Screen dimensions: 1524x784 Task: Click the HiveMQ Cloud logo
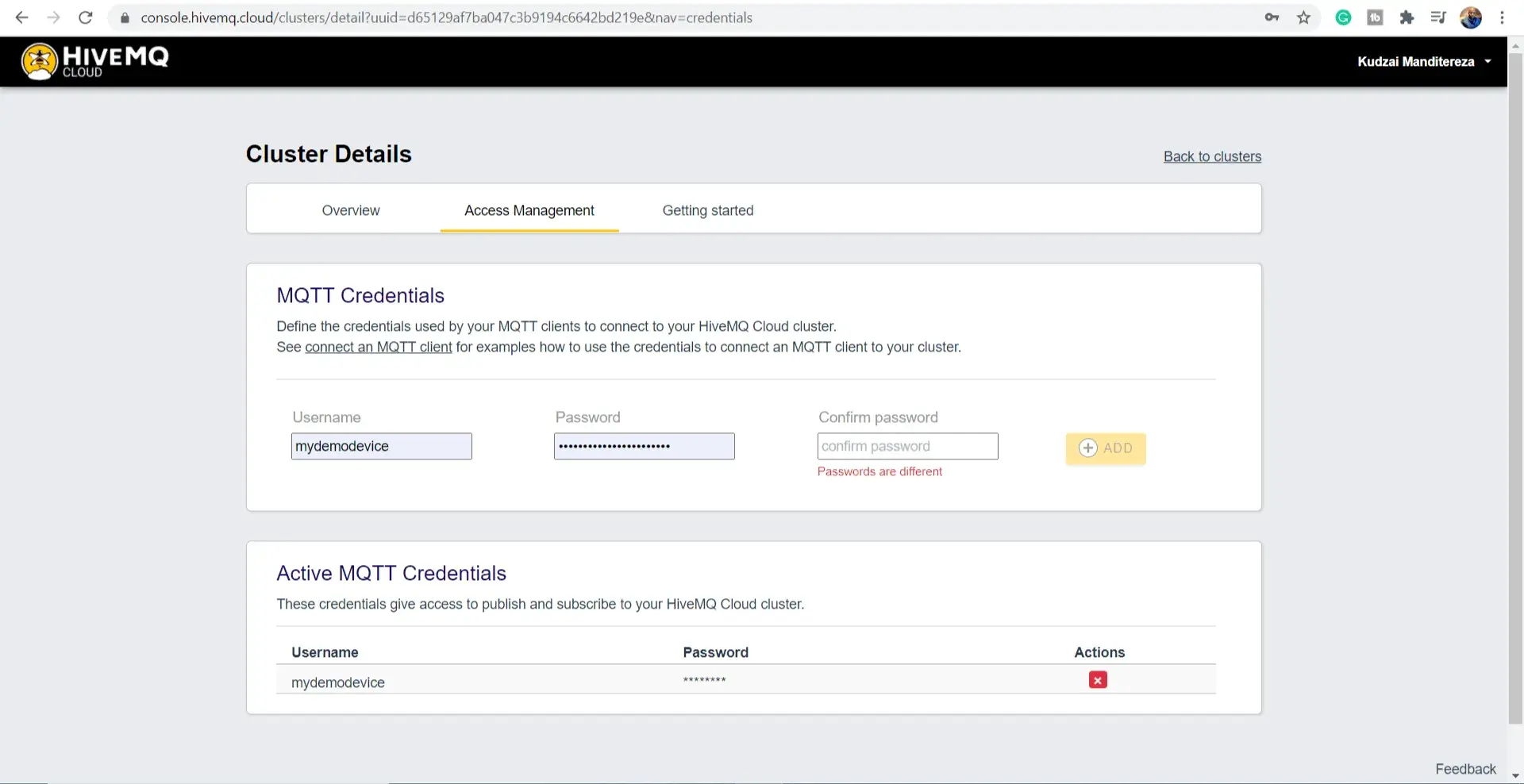click(95, 61)
